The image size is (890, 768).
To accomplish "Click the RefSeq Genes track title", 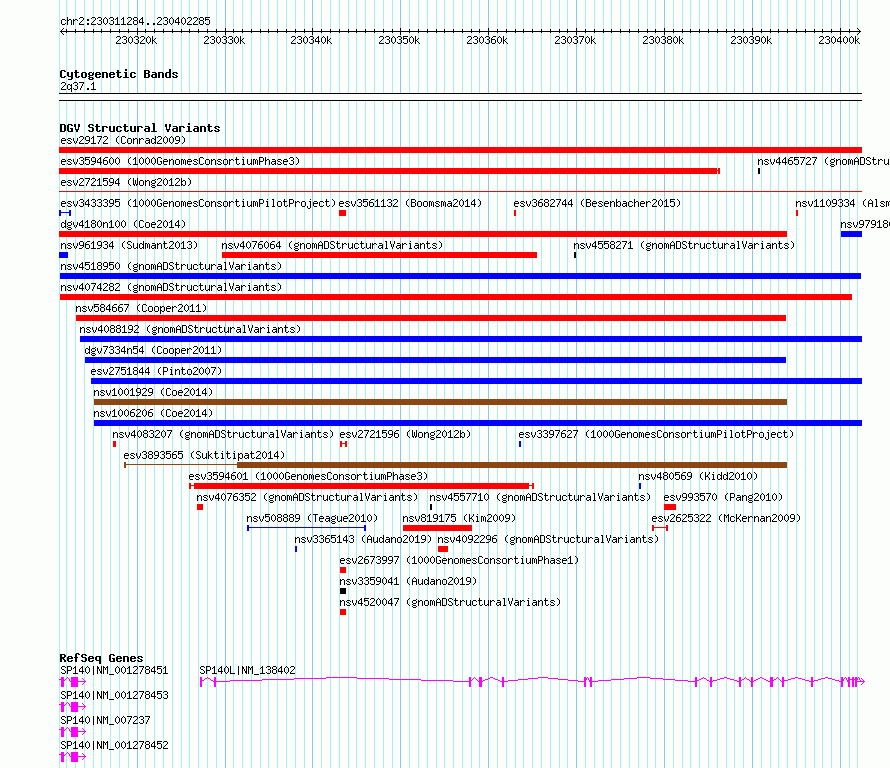I will pyautogui.click(x=101, y=658).
